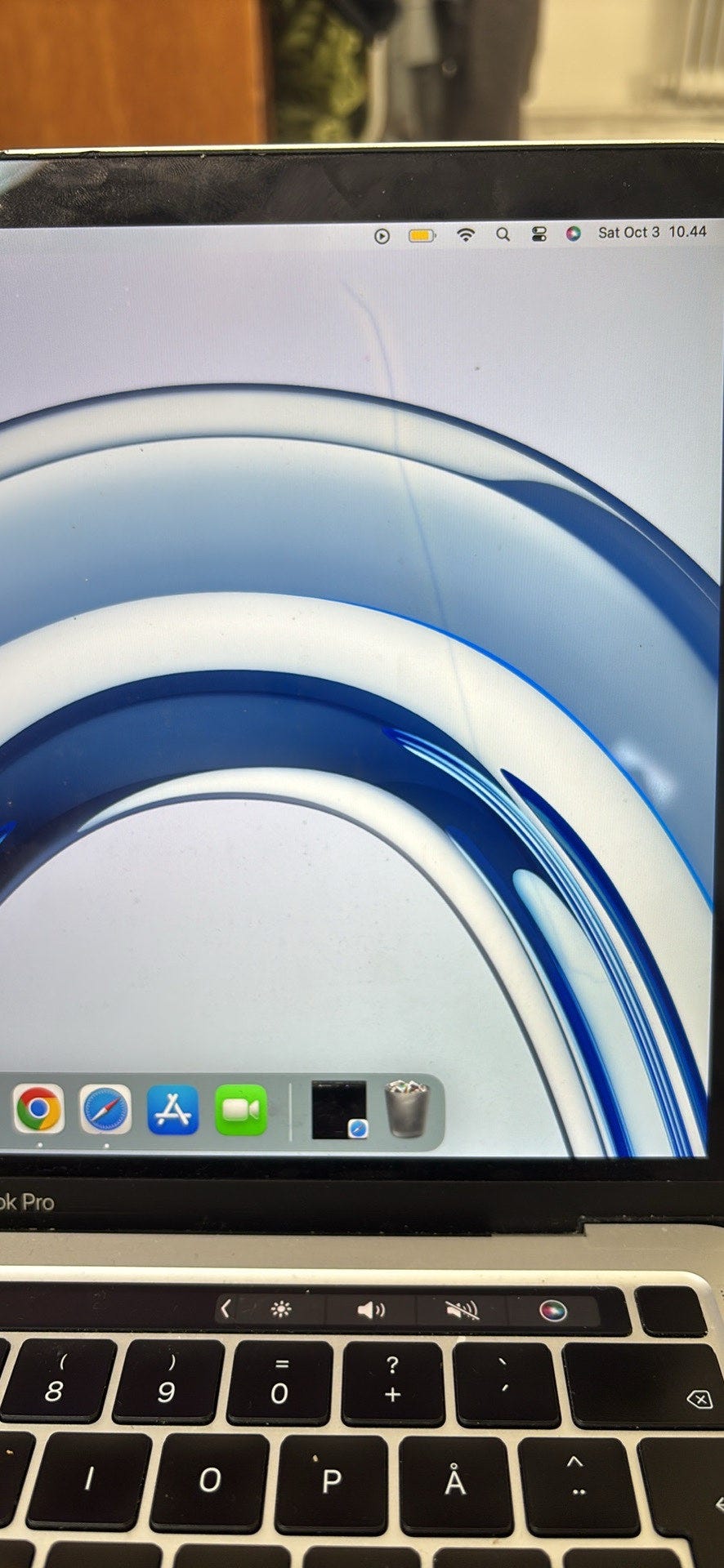Viewport: 724px width, 1568px height.
Task: Open the Trash in the Dock
Action: coord(407,1108)
